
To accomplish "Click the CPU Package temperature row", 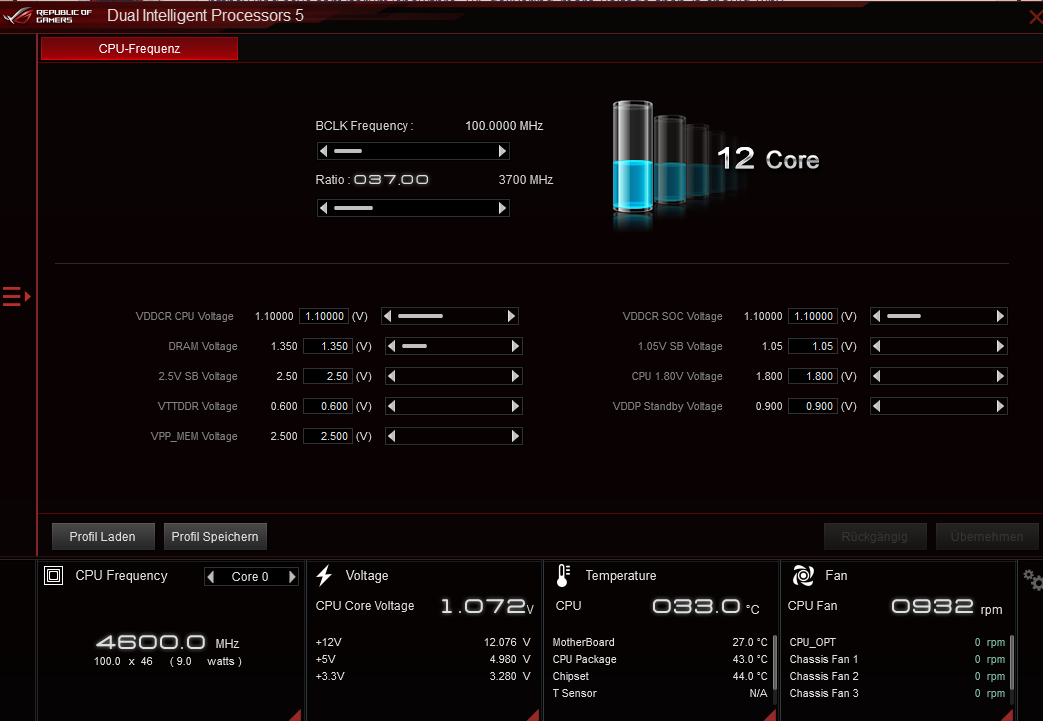I will coord(660,659).
